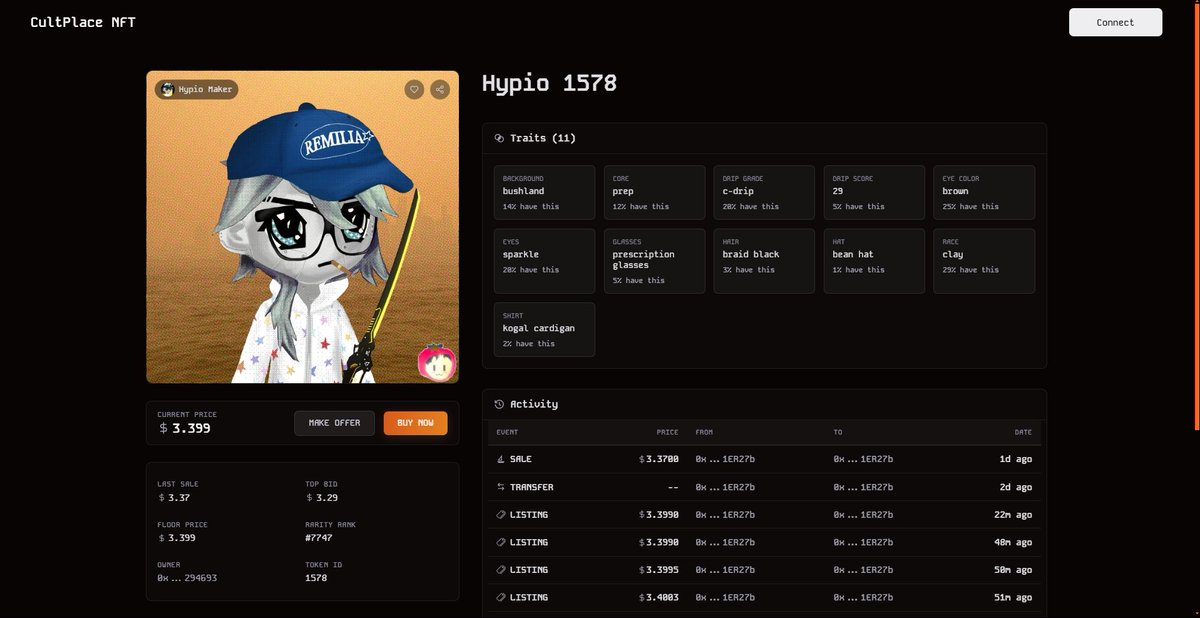Open the Hypio Maker collection badge
Image resolution: width=1200 pixels, height=618 pixels.
(197, 89)
